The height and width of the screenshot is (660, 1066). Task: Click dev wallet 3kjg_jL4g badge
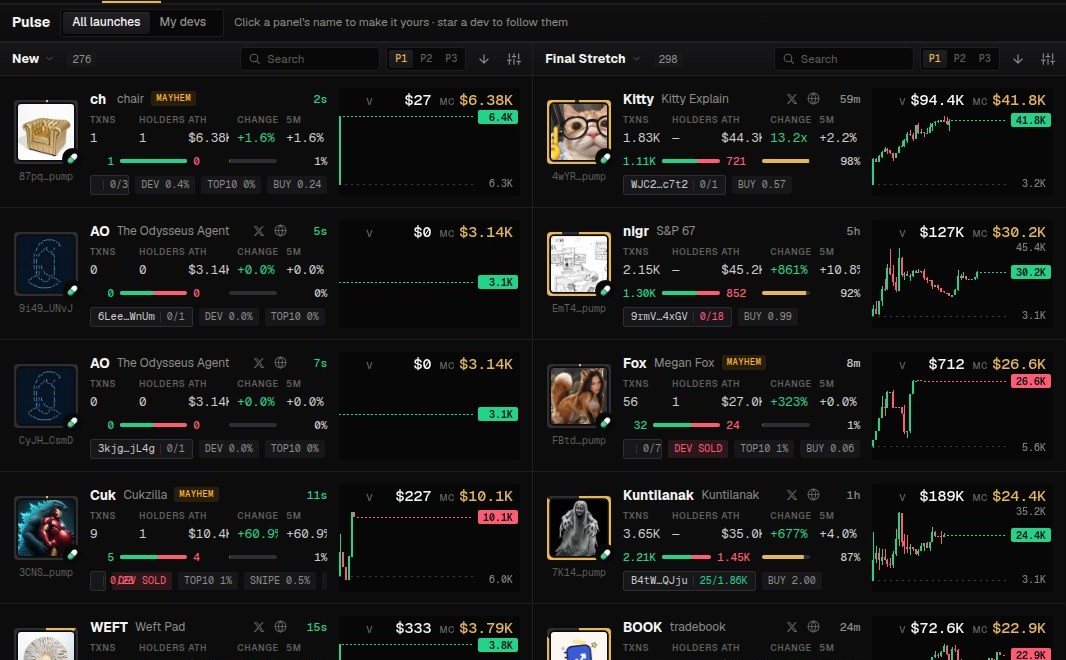[x=141, y=448]
